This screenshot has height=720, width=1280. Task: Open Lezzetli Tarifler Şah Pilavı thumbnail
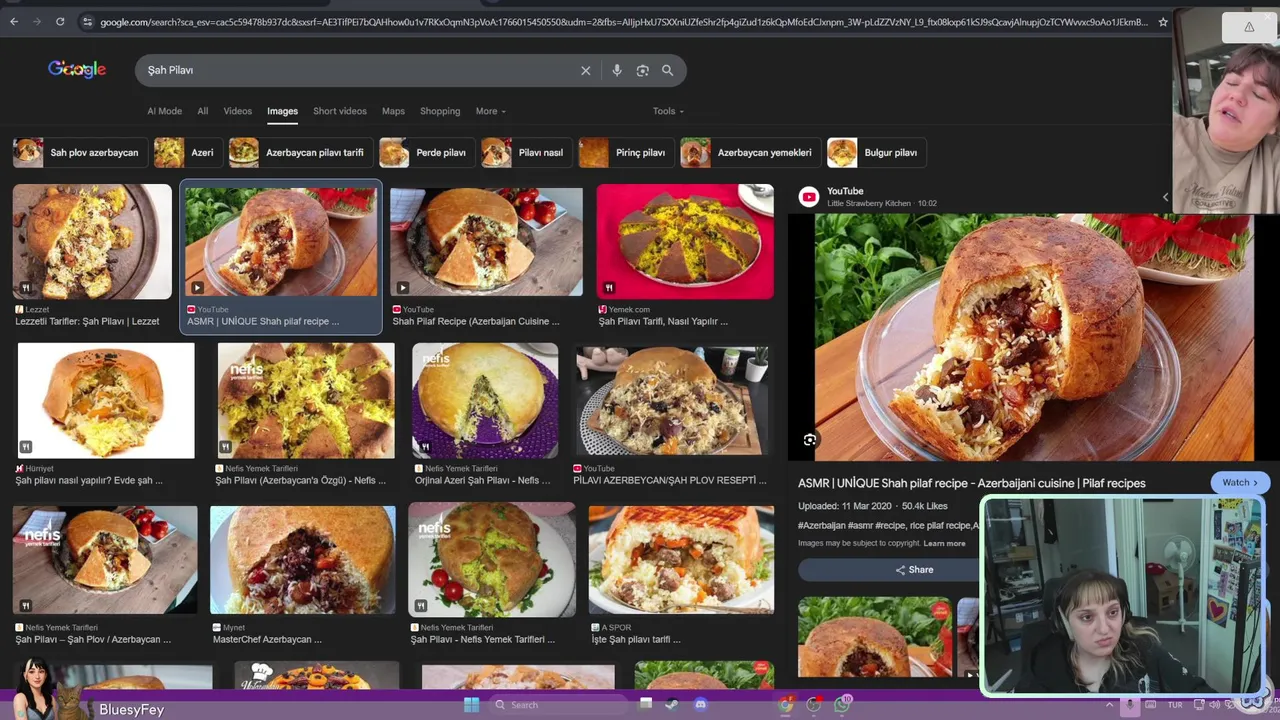pyautogui.click(x=92, y=242)
